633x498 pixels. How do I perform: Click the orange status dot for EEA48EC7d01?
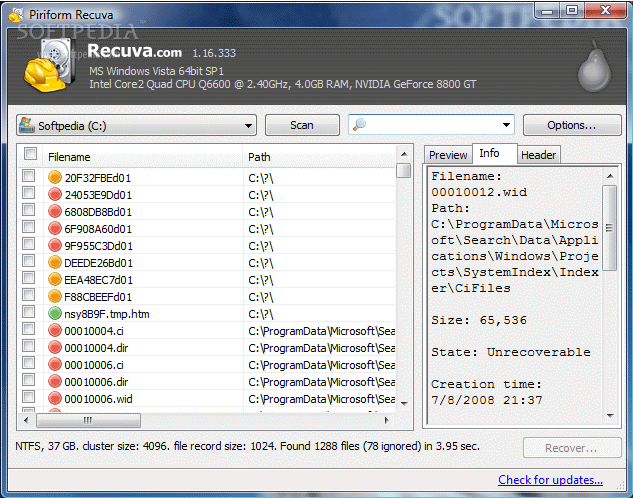pos(54,279)
